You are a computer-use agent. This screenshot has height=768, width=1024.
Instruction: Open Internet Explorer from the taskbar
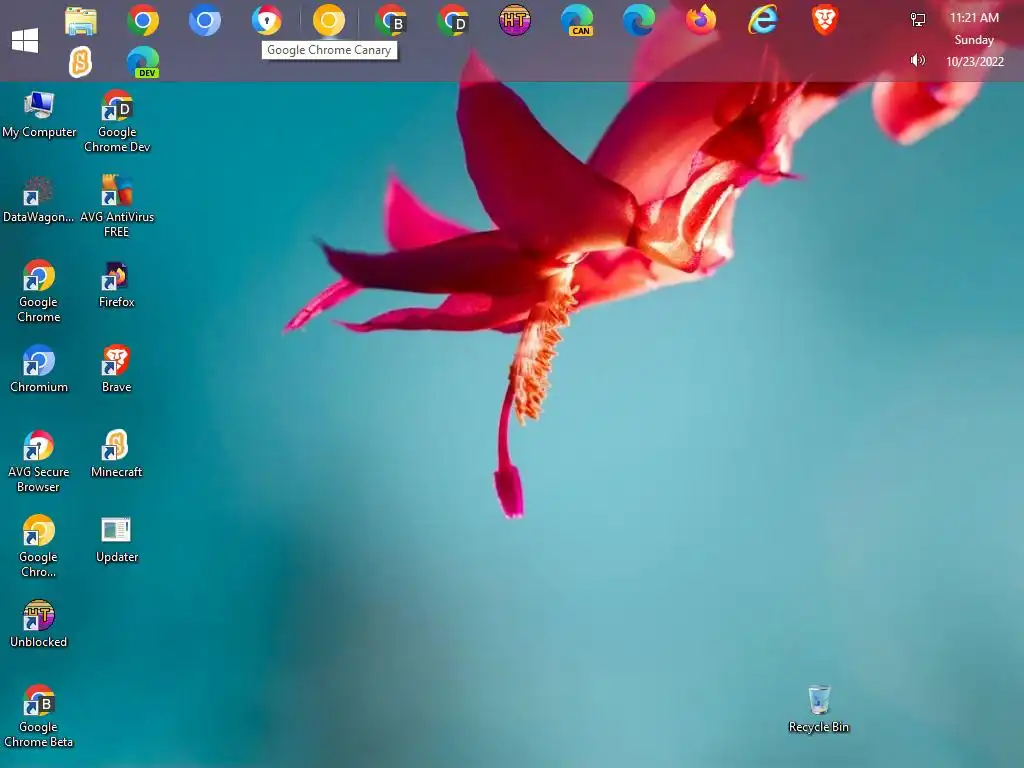(763, 21)
